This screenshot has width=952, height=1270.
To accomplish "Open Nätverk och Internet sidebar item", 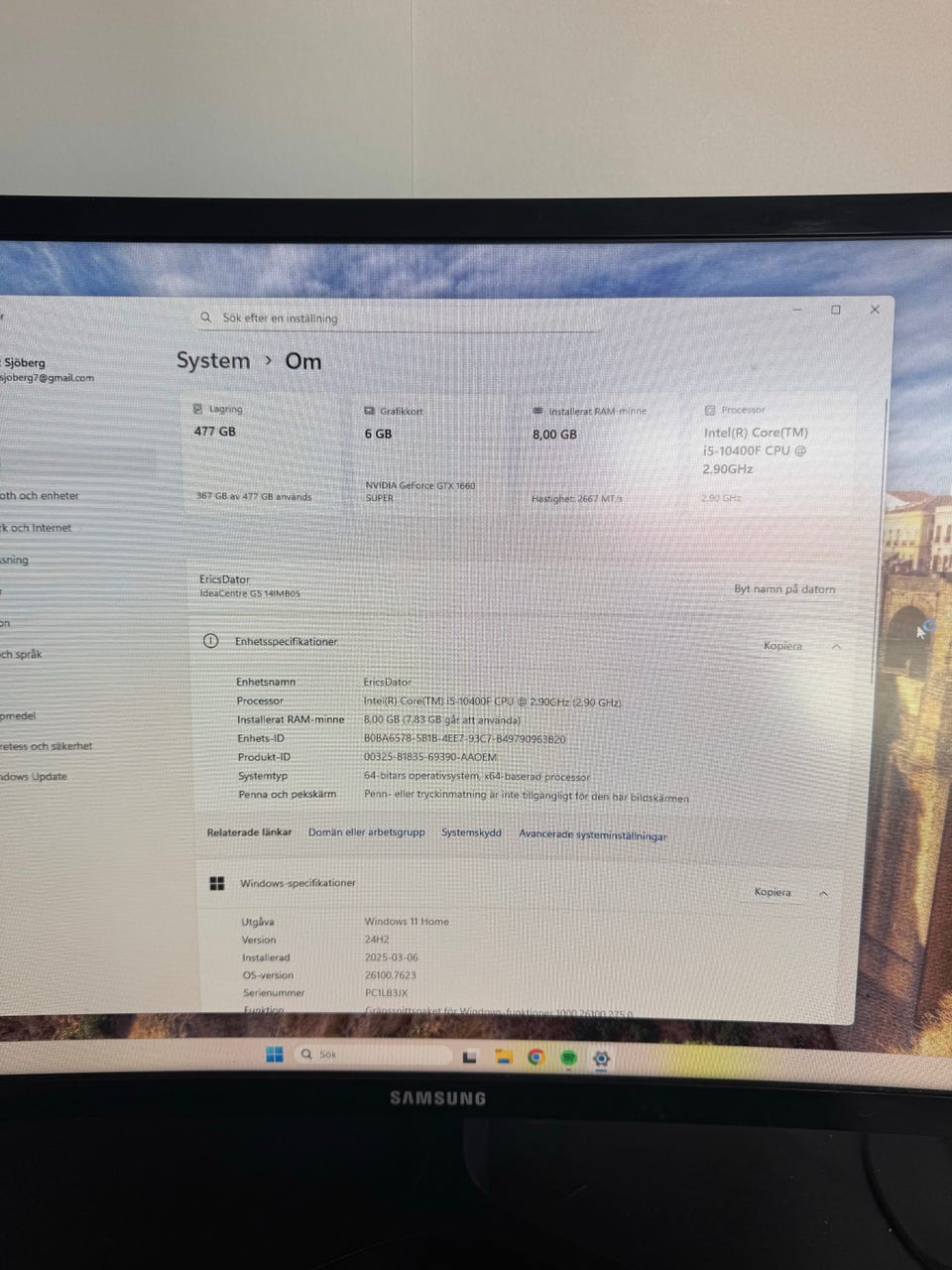I will pos(36,528).
